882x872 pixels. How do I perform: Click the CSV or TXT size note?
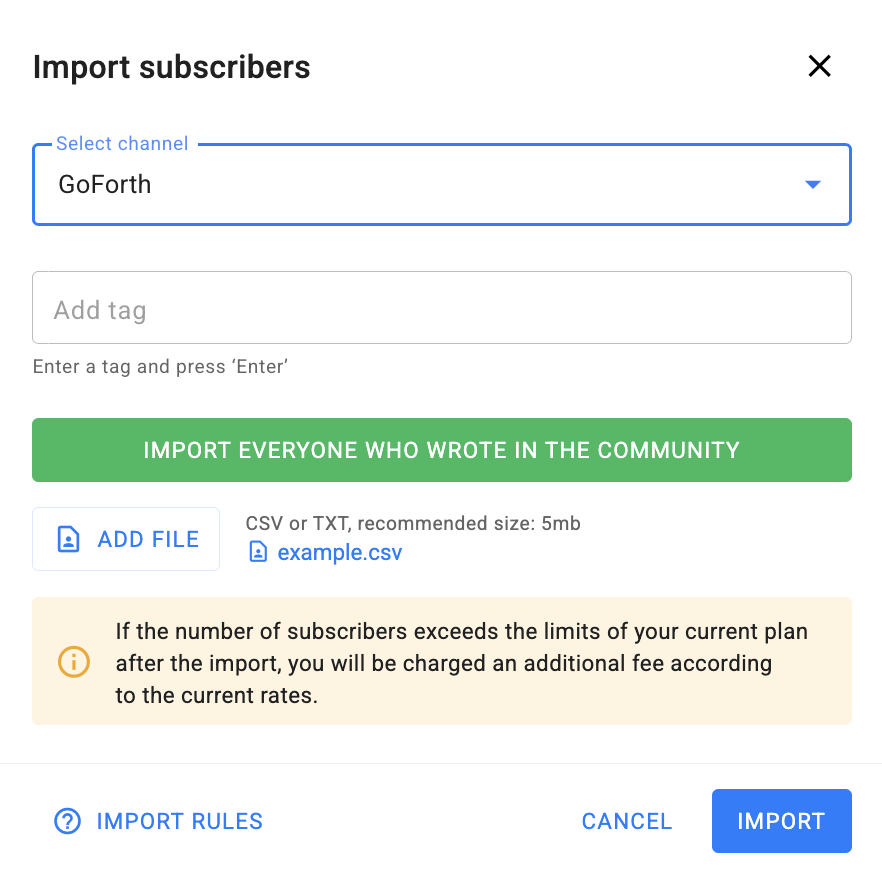412,523
